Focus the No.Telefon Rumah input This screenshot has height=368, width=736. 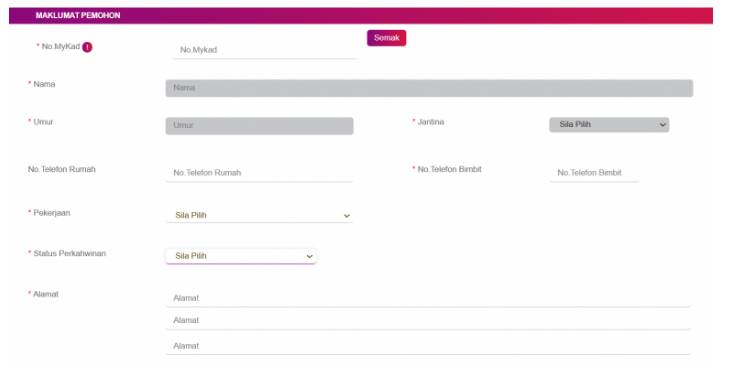(259, 173)
